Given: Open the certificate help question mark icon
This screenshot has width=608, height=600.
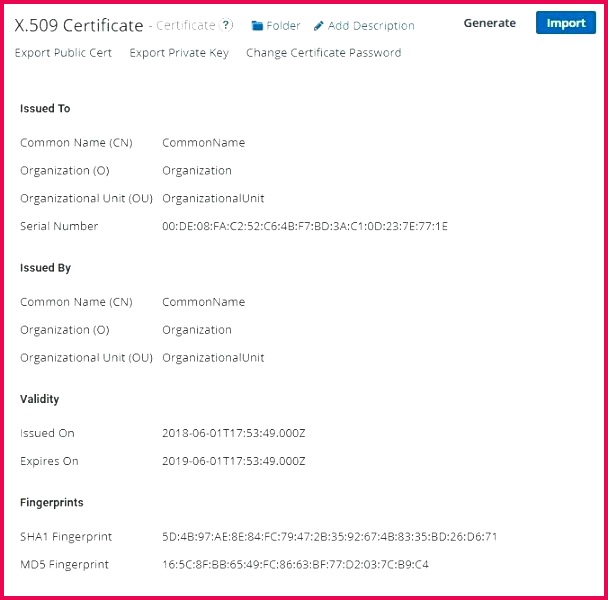Looking at the screenshot, I should tap(226, 25).
